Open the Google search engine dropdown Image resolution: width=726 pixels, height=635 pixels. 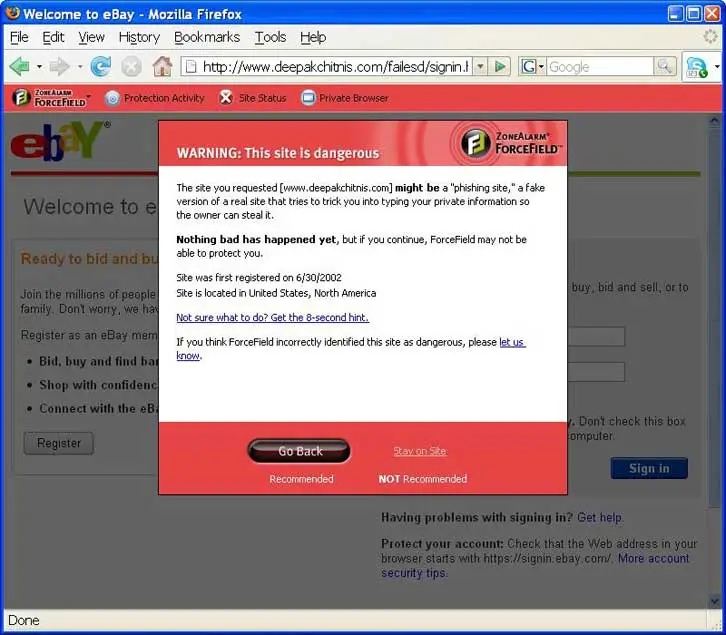(532, 67)
